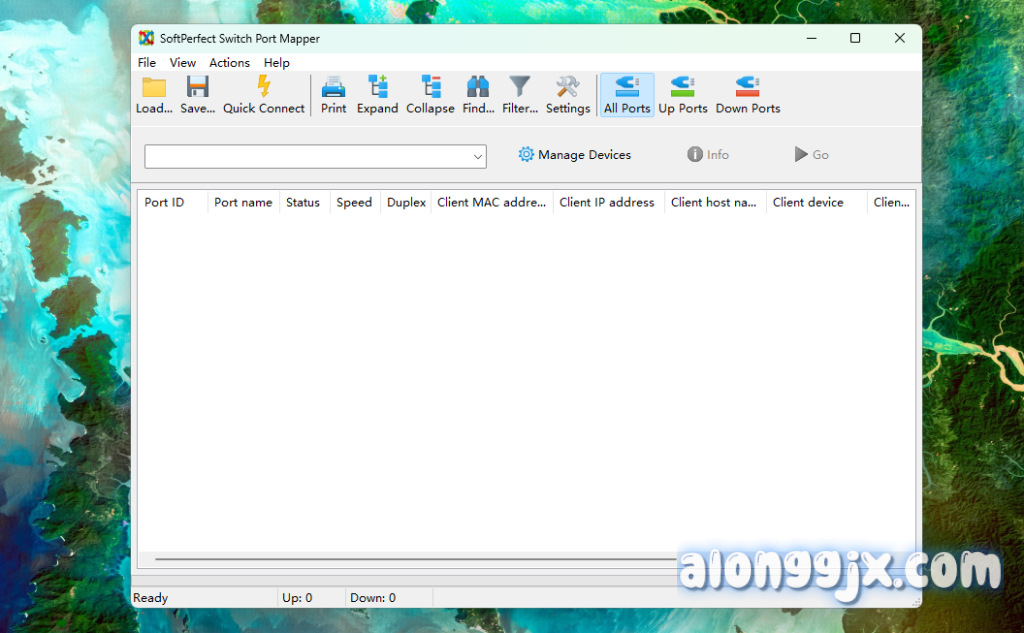
Task: Open the File menu
Action: tap(147, 62)
